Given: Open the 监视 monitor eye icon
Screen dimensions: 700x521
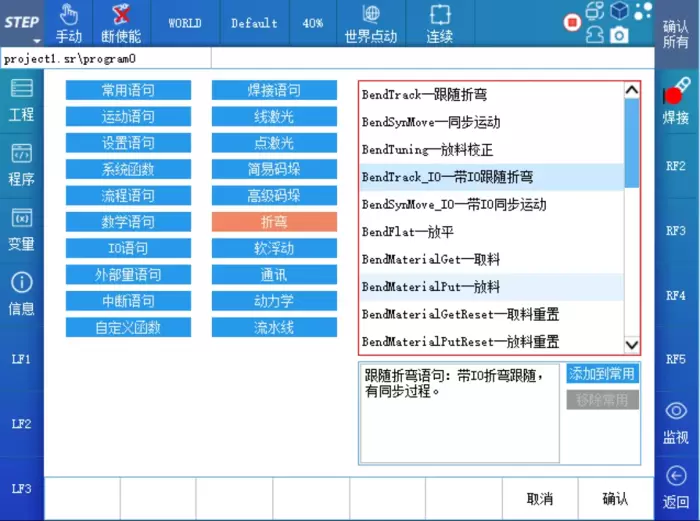Looking at the screenshot, I should pyautogui.click(x=676, y=423).
